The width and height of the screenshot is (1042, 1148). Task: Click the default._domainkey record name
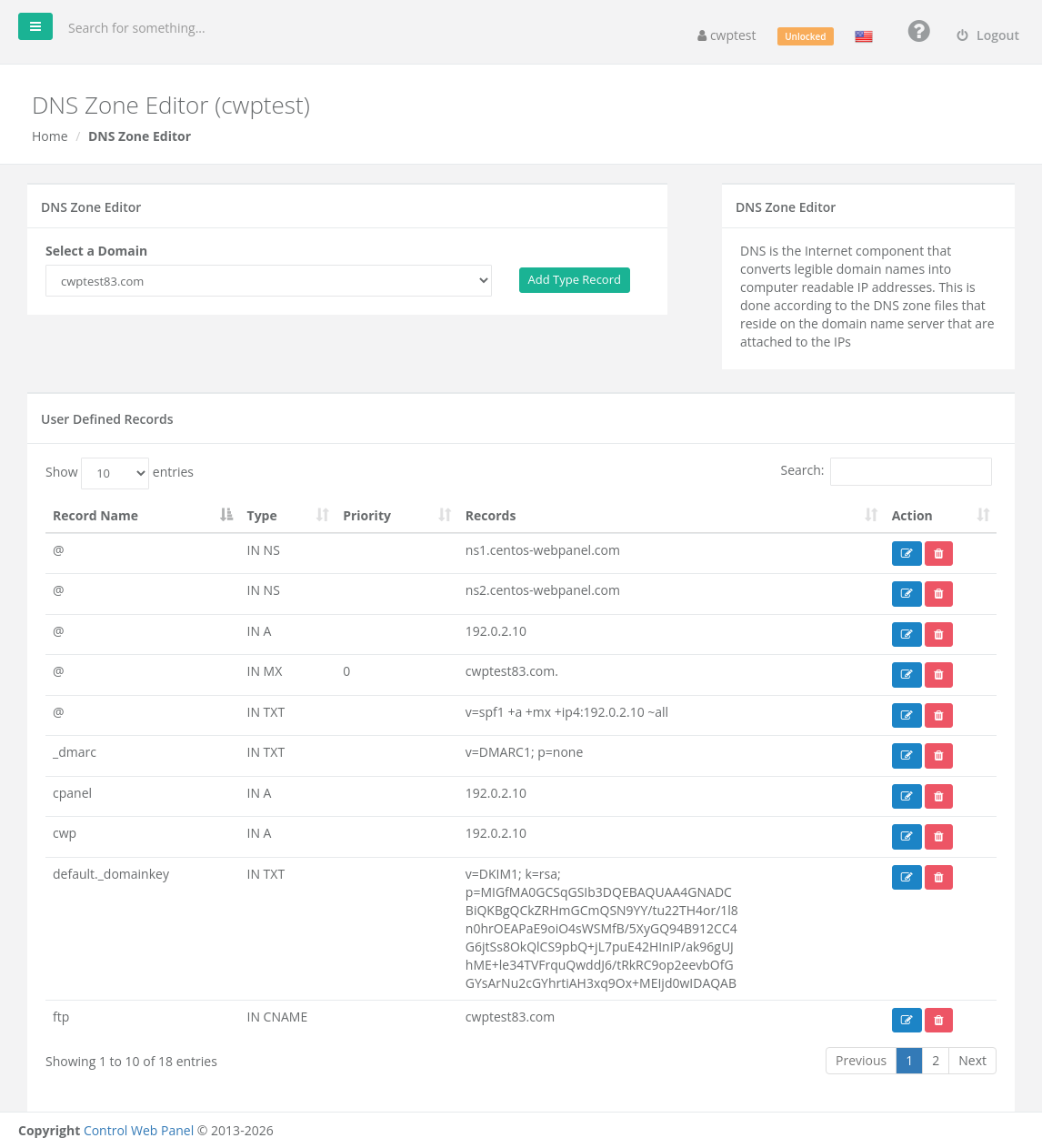point(111,874)
